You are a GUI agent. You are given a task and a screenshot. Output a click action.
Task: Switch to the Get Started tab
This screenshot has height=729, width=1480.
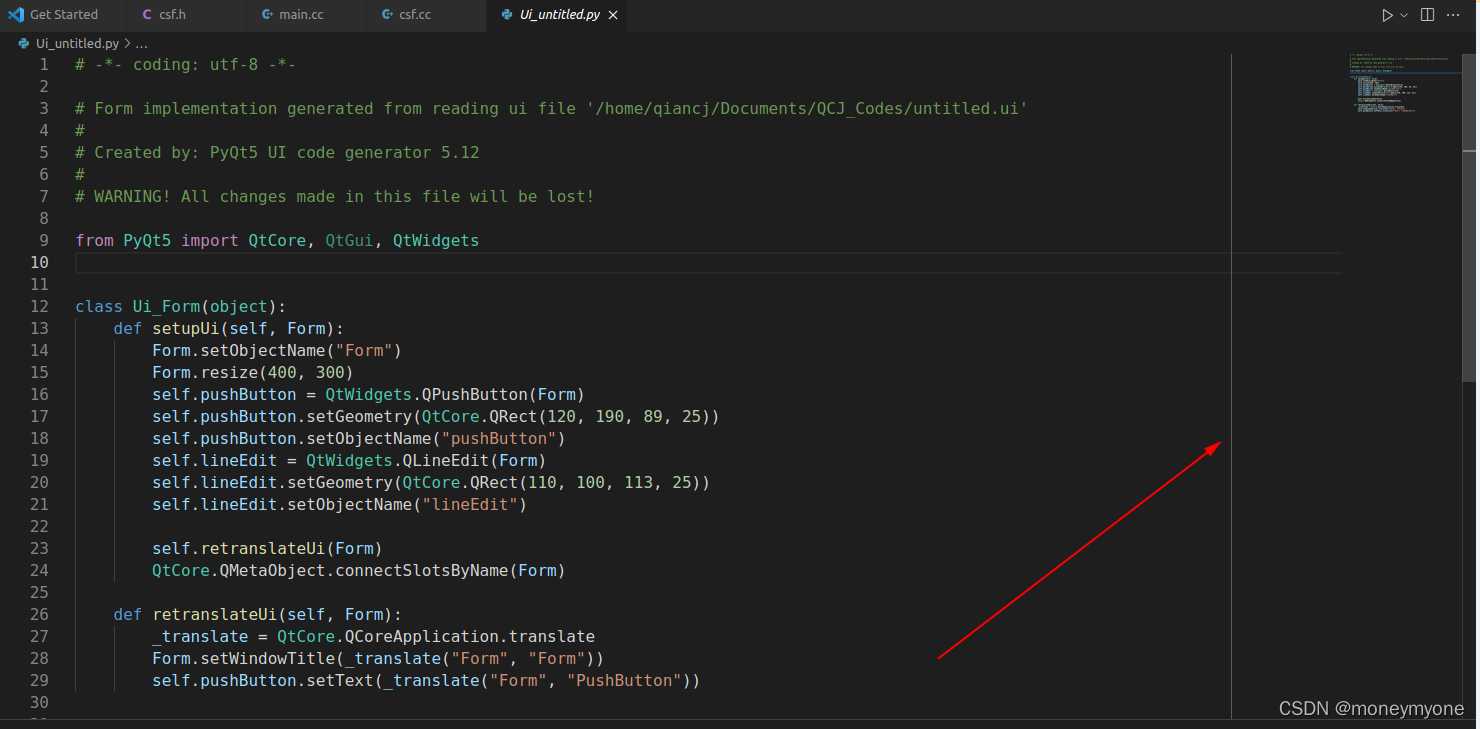click(x=63, y=15)
